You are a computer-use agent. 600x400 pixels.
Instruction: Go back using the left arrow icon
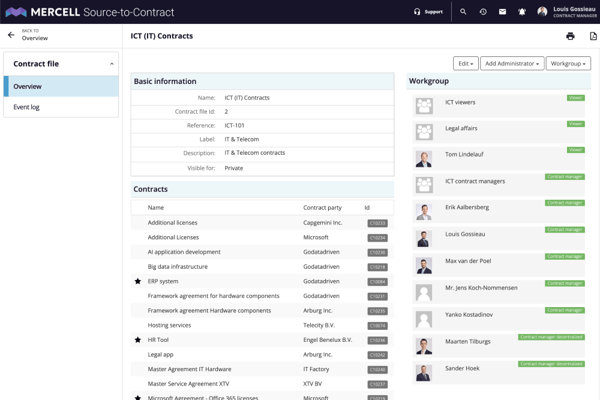(x=11, y=35)
